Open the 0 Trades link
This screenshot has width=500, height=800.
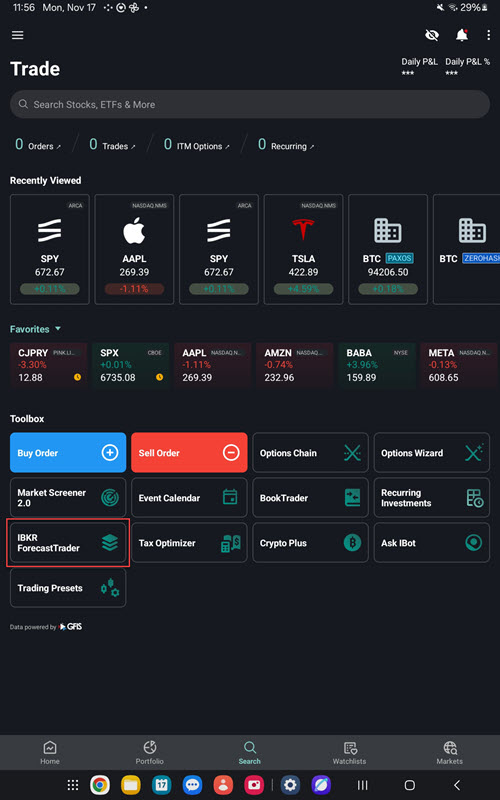coord(112,145)
